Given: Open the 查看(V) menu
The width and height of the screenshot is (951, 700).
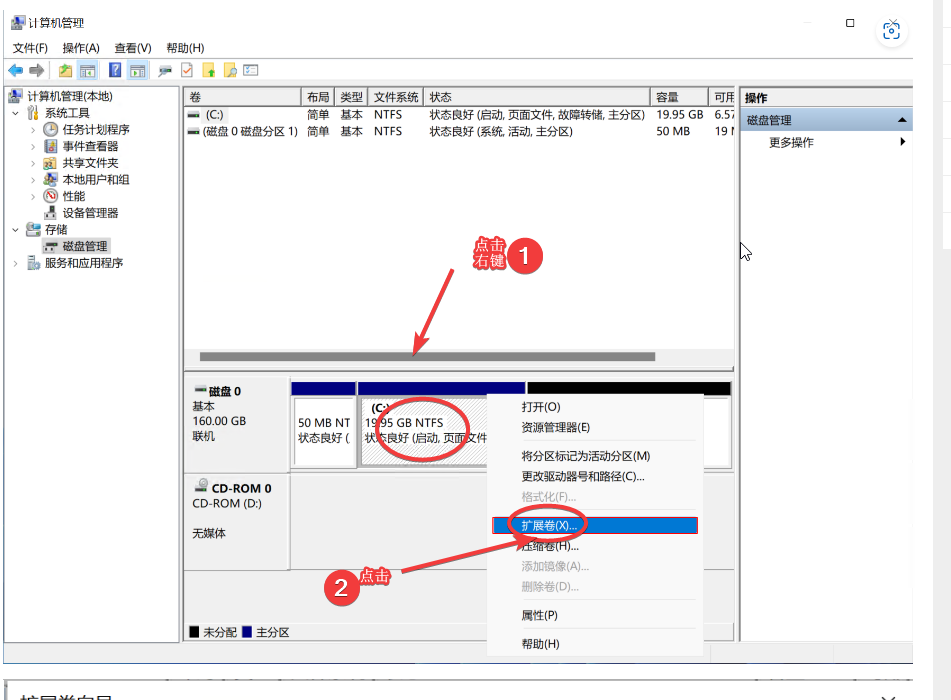Looking at the screenshot, I should (x=133, y=48).
